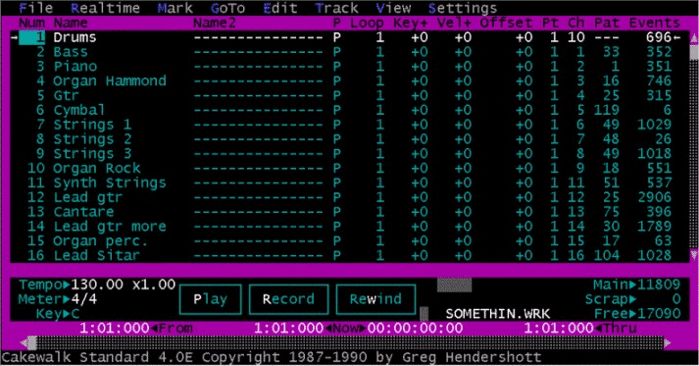Click scroll-down arrow of track list scrollbar
This screenshot has height=366, width=699.
pos(694,255)
